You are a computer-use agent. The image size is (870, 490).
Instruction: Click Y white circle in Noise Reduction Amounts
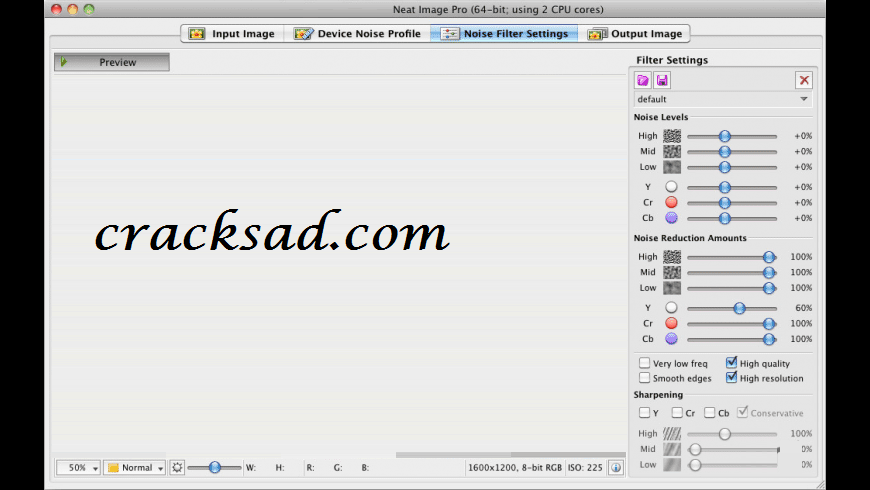[x=671, y=307]
